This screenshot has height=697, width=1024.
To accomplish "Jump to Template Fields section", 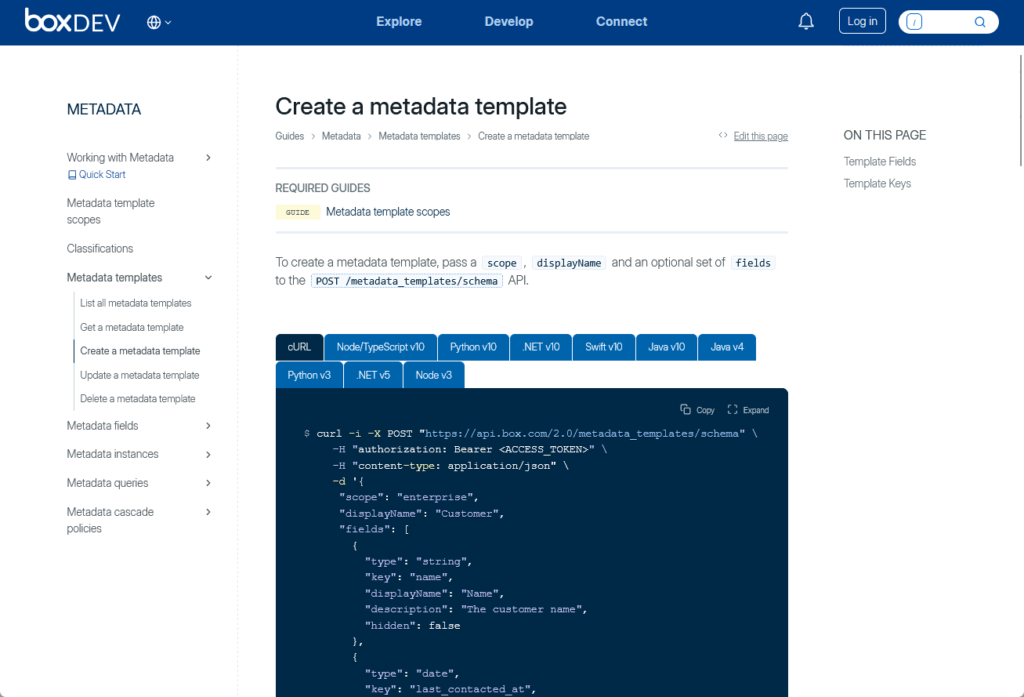I will click(x=879, y=161).
